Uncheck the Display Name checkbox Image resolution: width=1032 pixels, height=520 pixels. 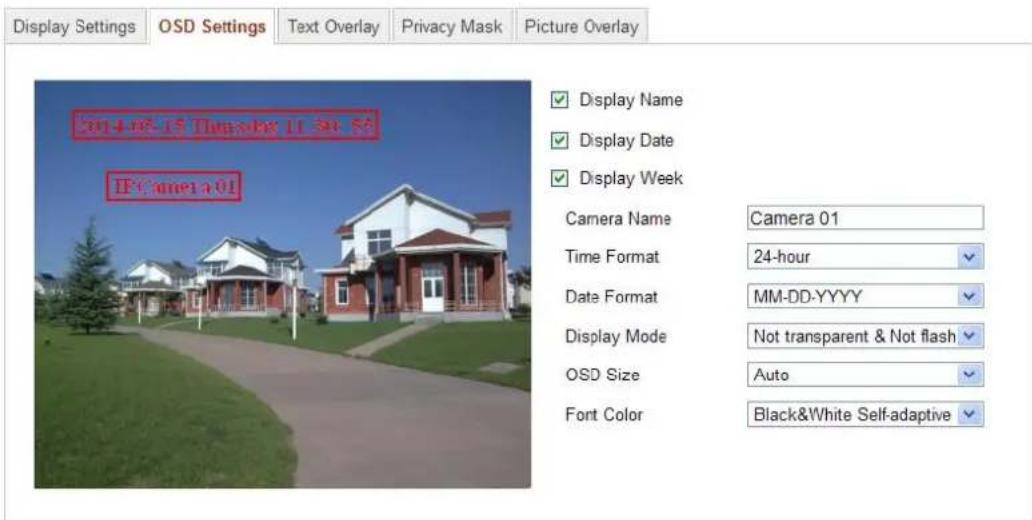559,100
